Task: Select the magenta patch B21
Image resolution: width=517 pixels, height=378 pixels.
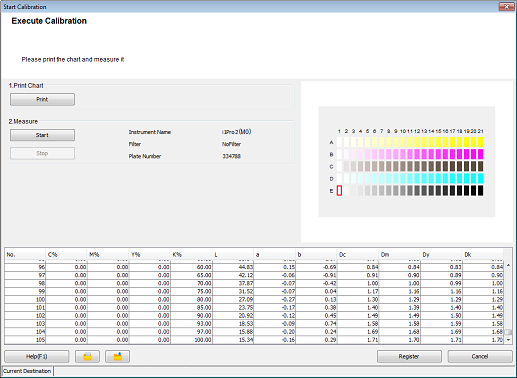Action: click(480, 154)
